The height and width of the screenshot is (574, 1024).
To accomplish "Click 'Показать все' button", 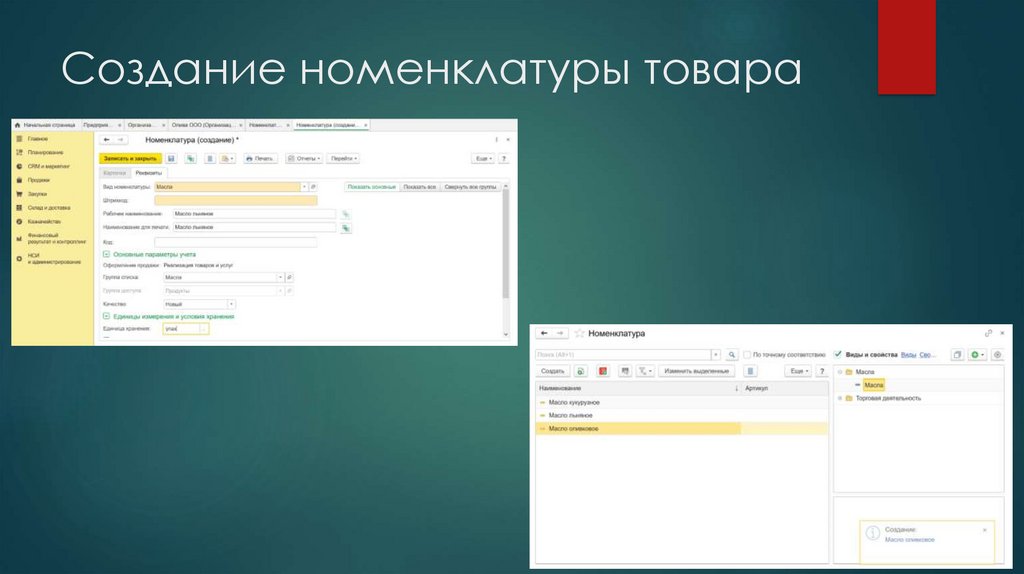I will (419, 187).
